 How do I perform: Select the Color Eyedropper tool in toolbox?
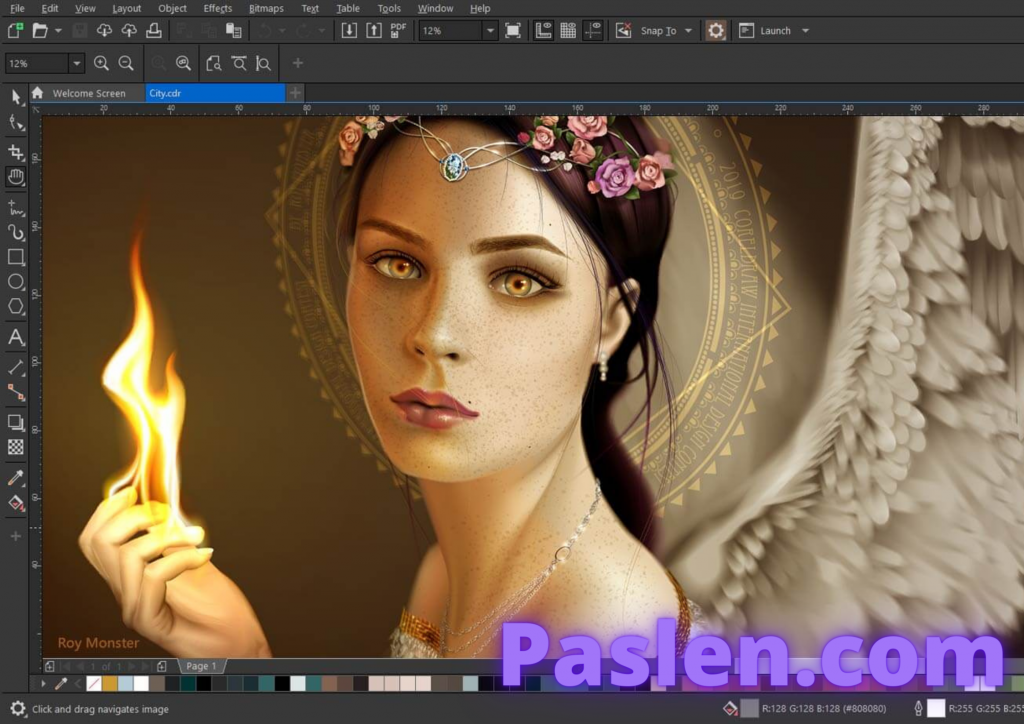[16, 477]
